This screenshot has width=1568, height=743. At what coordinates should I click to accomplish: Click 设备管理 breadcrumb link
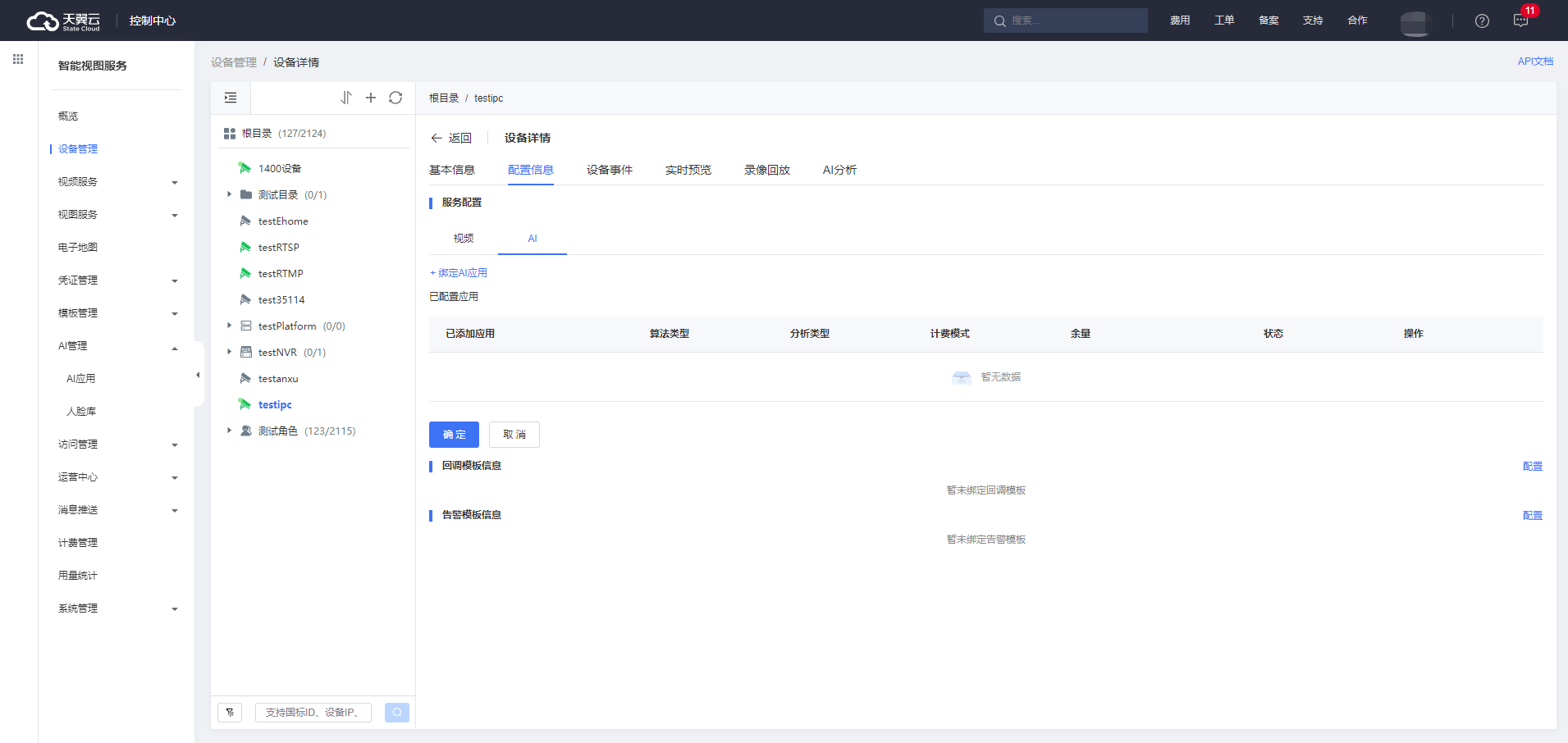tap(234, 62)
